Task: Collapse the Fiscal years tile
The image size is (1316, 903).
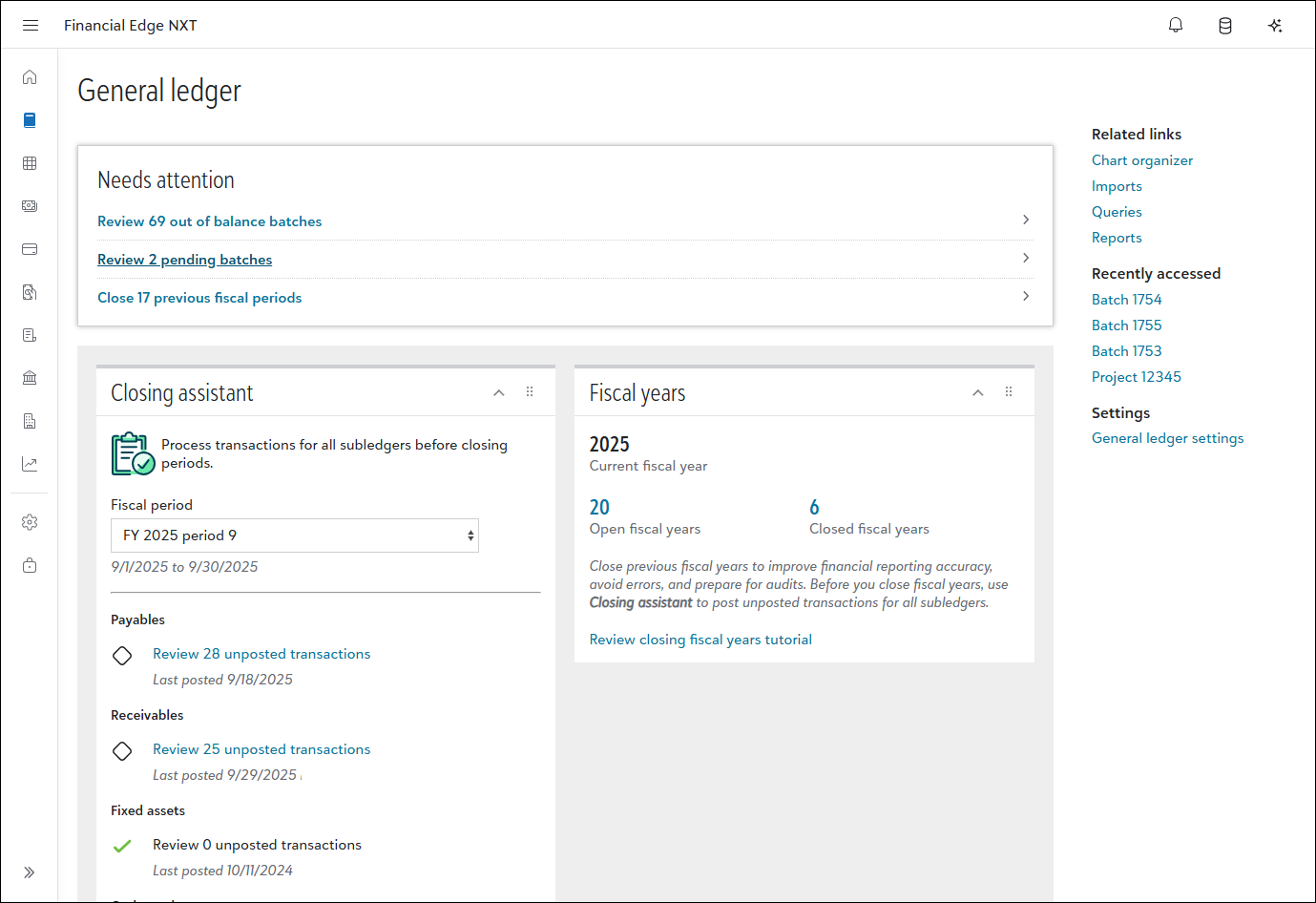Action: pyautogui.click(x=978, y=393)
